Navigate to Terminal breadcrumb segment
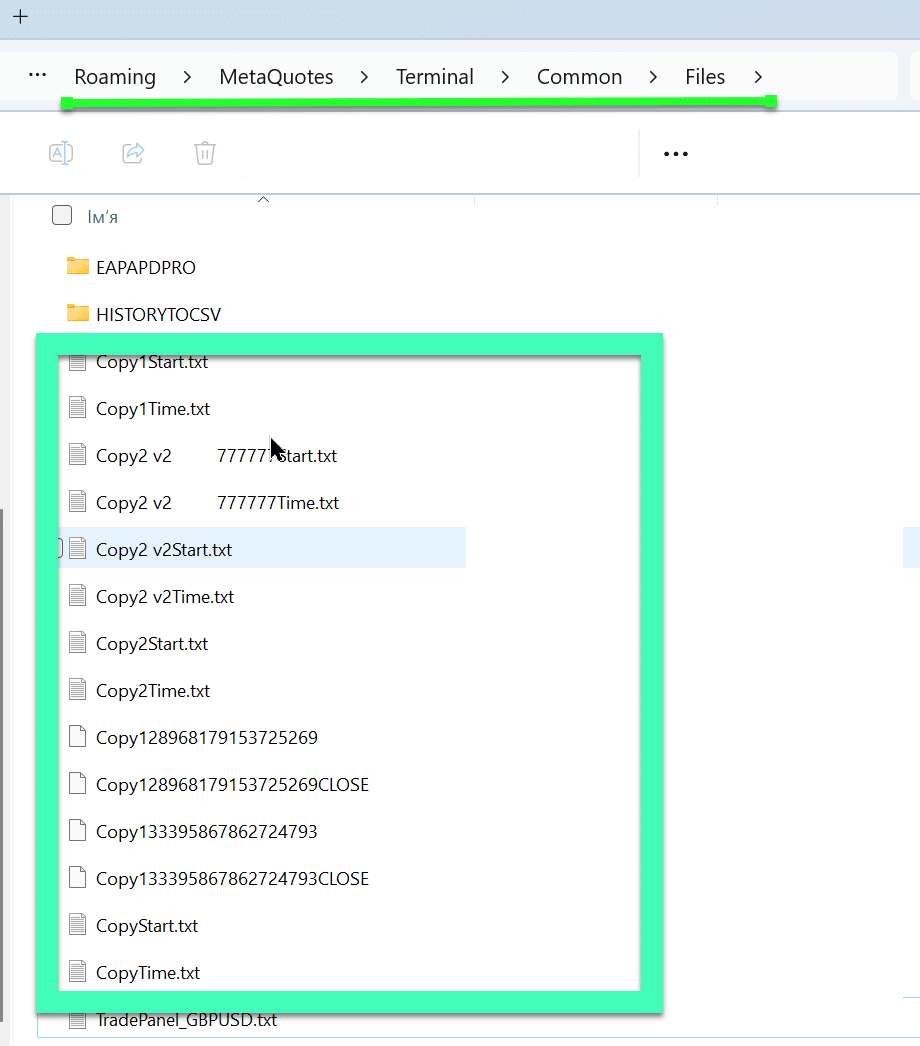 434,77
